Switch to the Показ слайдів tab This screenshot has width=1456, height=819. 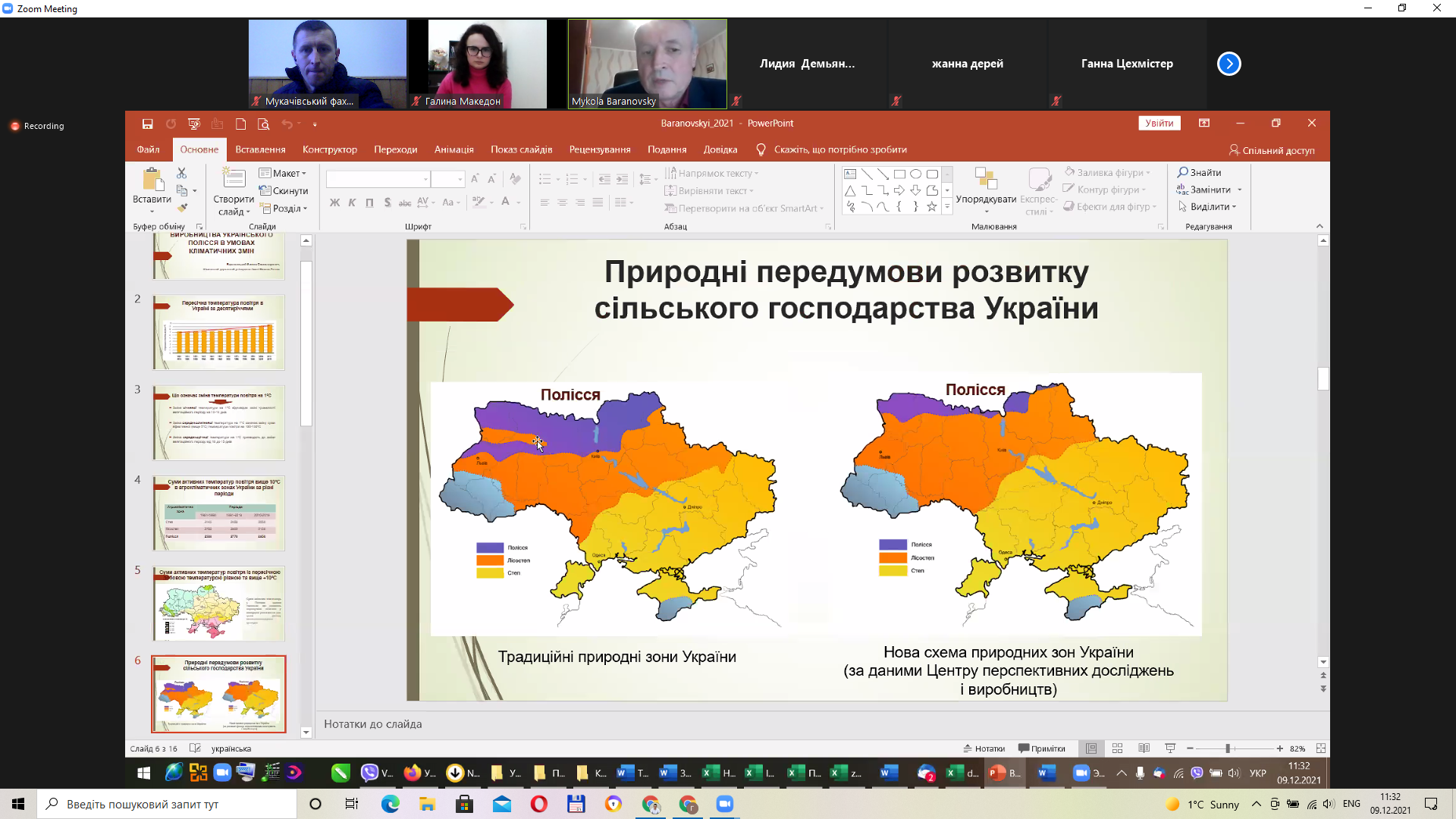pos(521,149)
